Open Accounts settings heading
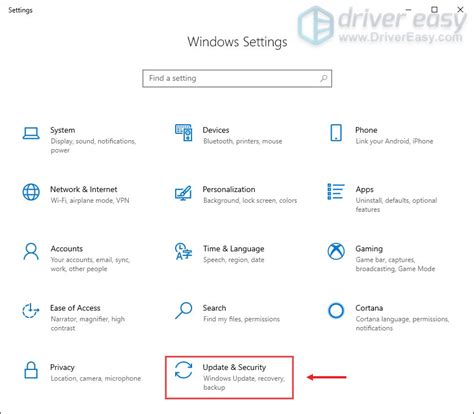 coord(67,249)
